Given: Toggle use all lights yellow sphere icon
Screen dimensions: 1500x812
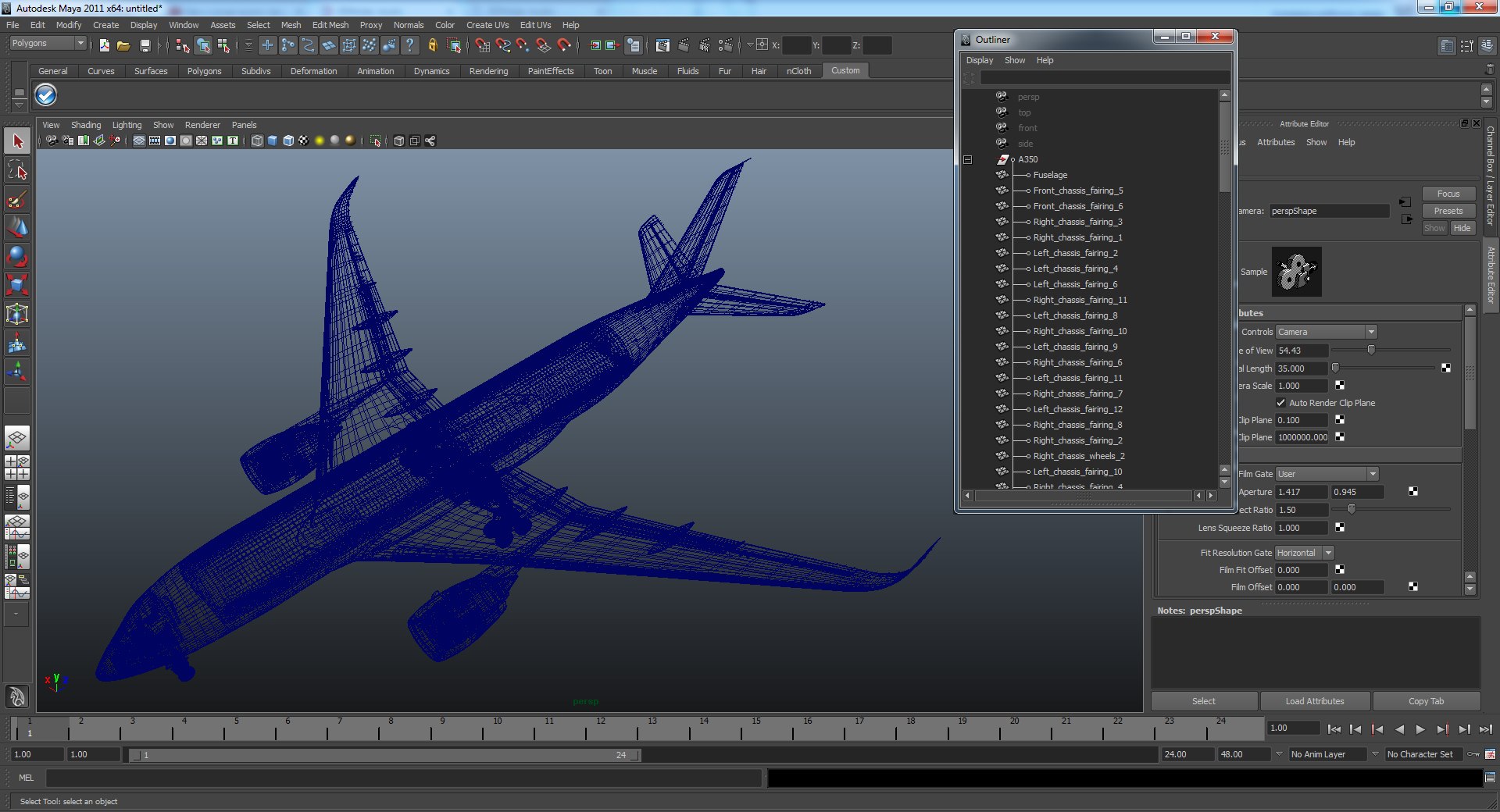Looking at the screenshot, I should click(x=320, y=141).
